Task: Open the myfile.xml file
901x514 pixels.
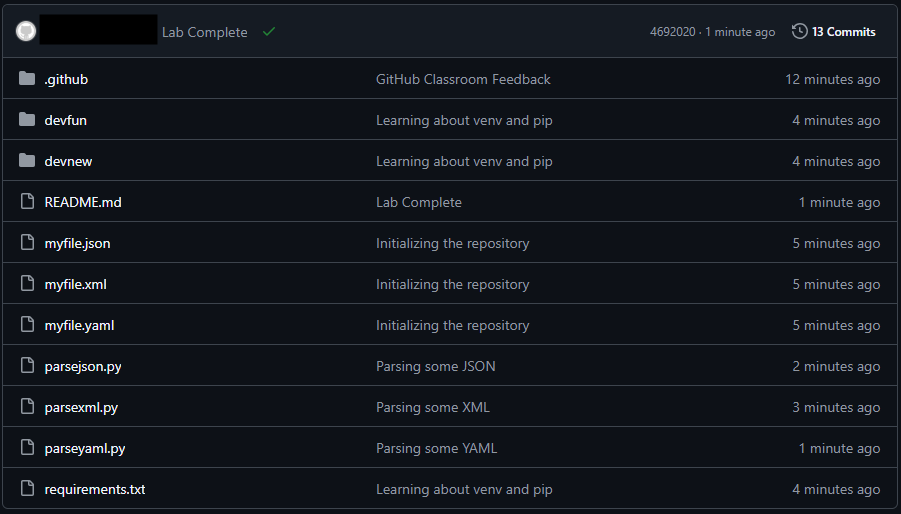Action: [75, 284]
